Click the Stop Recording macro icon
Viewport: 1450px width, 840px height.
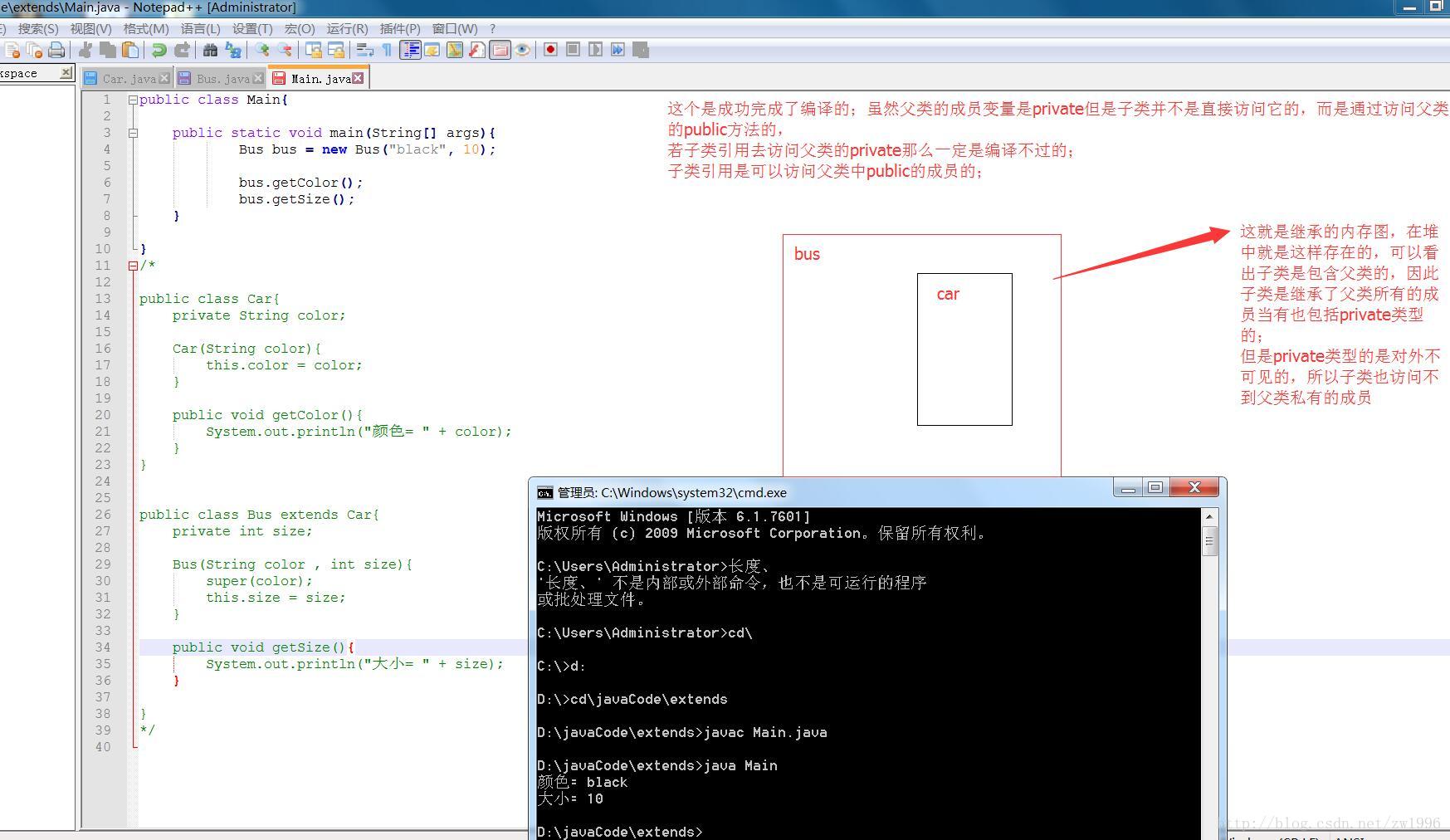tap(573, 50)
